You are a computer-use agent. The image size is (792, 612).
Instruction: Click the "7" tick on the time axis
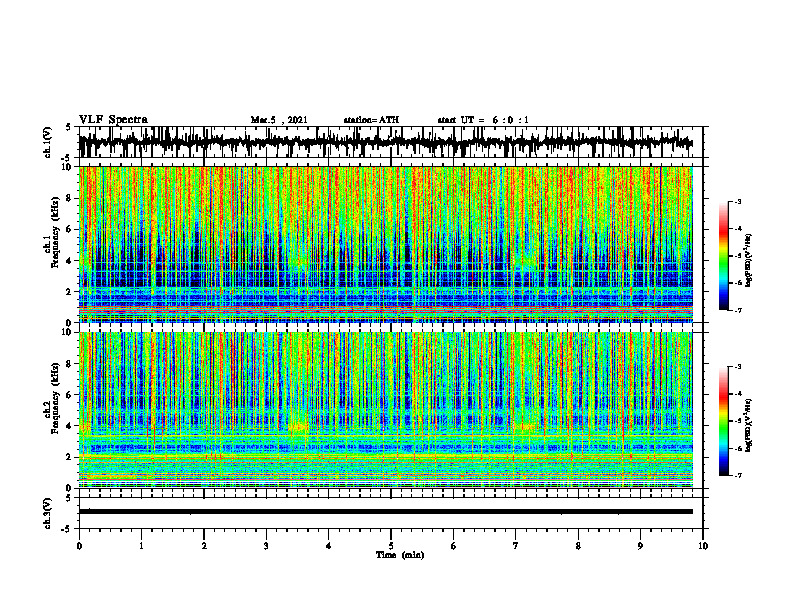[516, 546]
